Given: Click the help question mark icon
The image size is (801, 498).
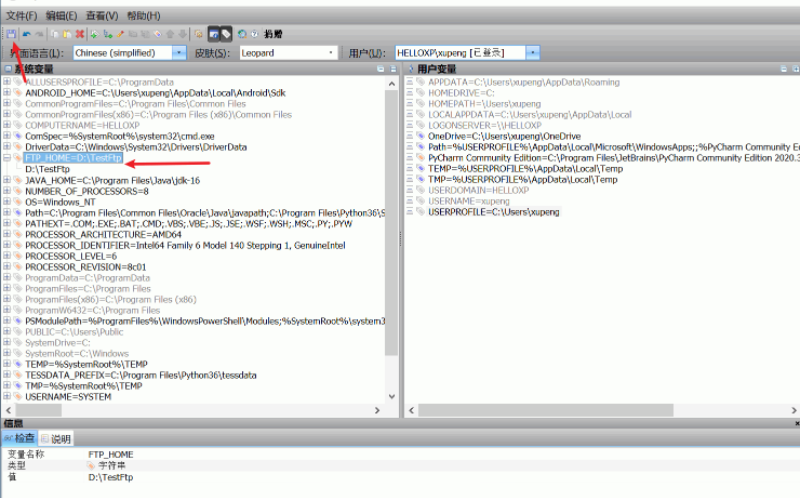Looking at the screenshot, I should pos(255,34).
